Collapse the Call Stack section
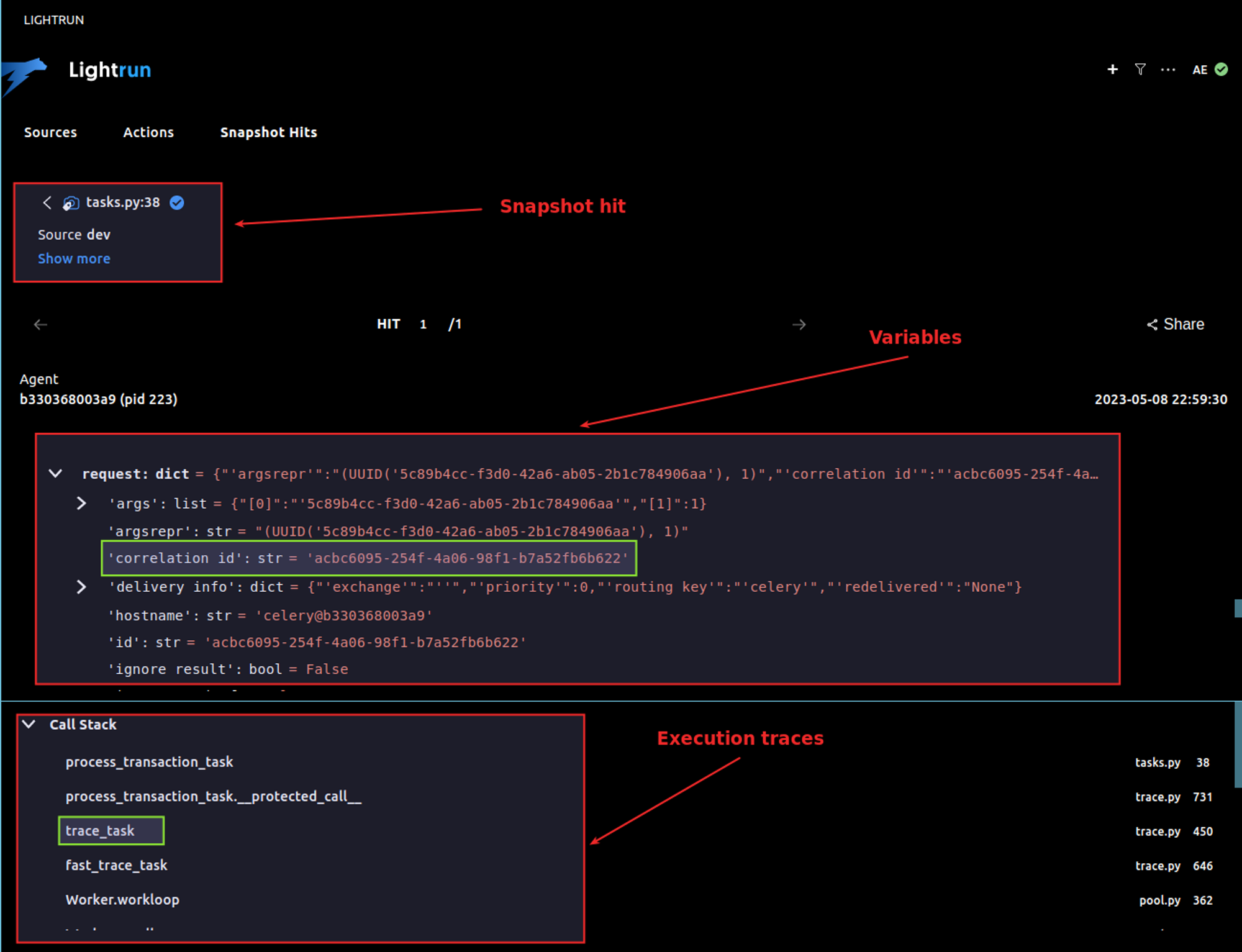The height and width of the screenshot is (952, 1242). pos(29,724)
